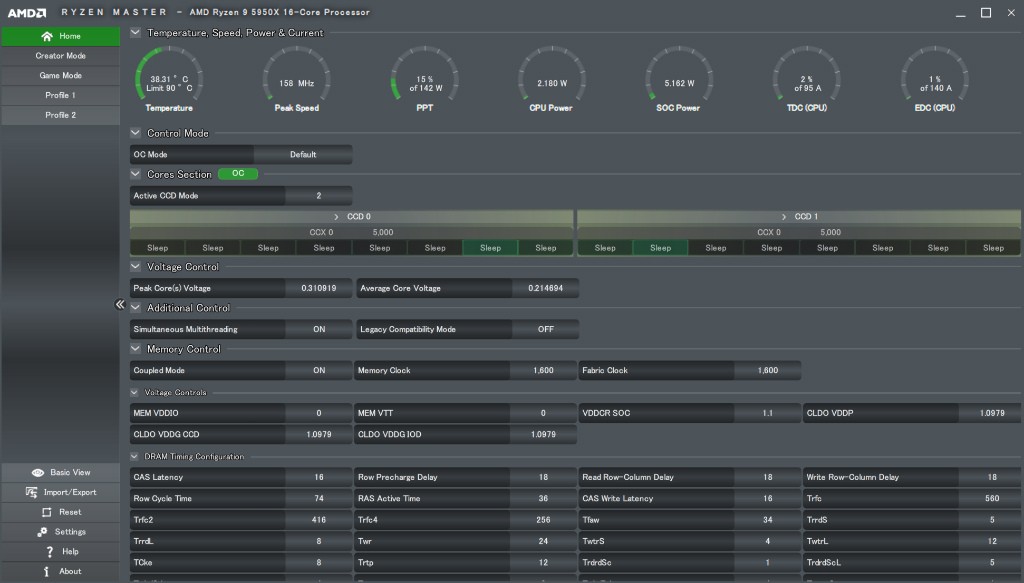The width and height of the screenshot is (1024, 583).
Task: Switch to Creator Mode tab
Action: pyautogui.click(x=60, y=56)
